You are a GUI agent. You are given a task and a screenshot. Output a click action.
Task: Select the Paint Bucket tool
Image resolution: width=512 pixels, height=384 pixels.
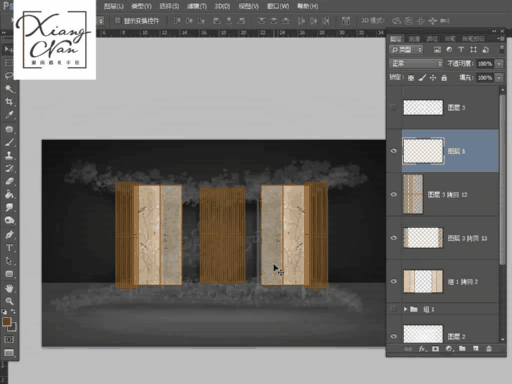point(9,194)
